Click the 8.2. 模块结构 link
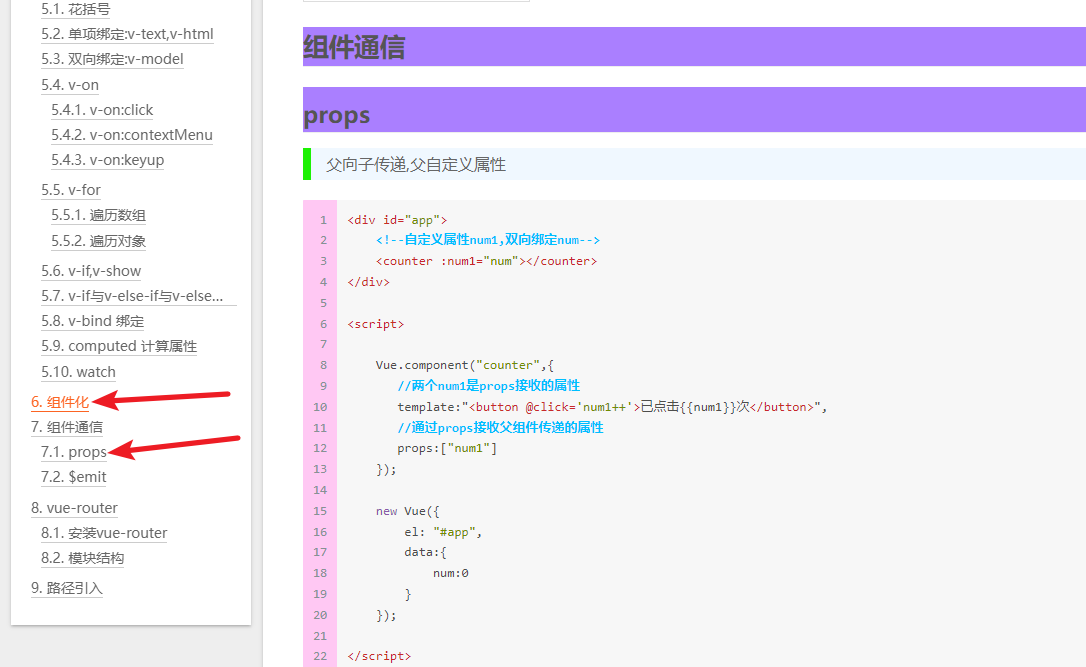 click(x=82, y=558)
